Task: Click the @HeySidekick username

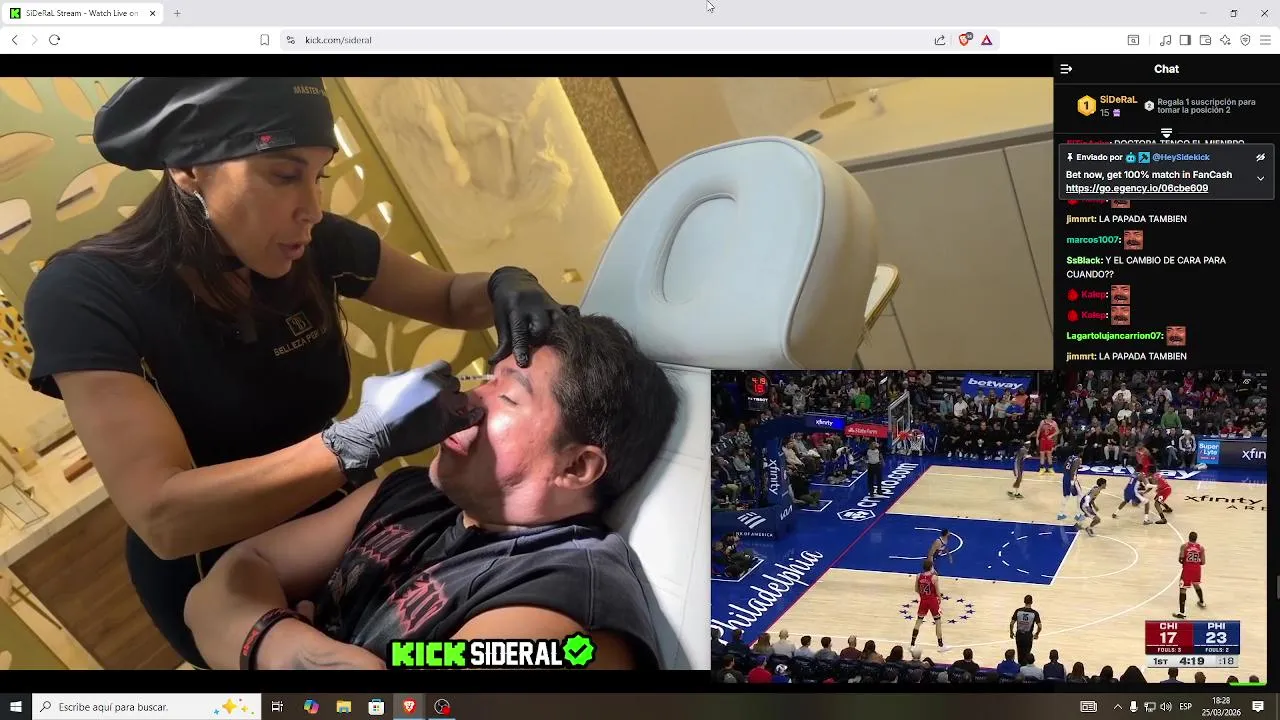Action: 1180,157
